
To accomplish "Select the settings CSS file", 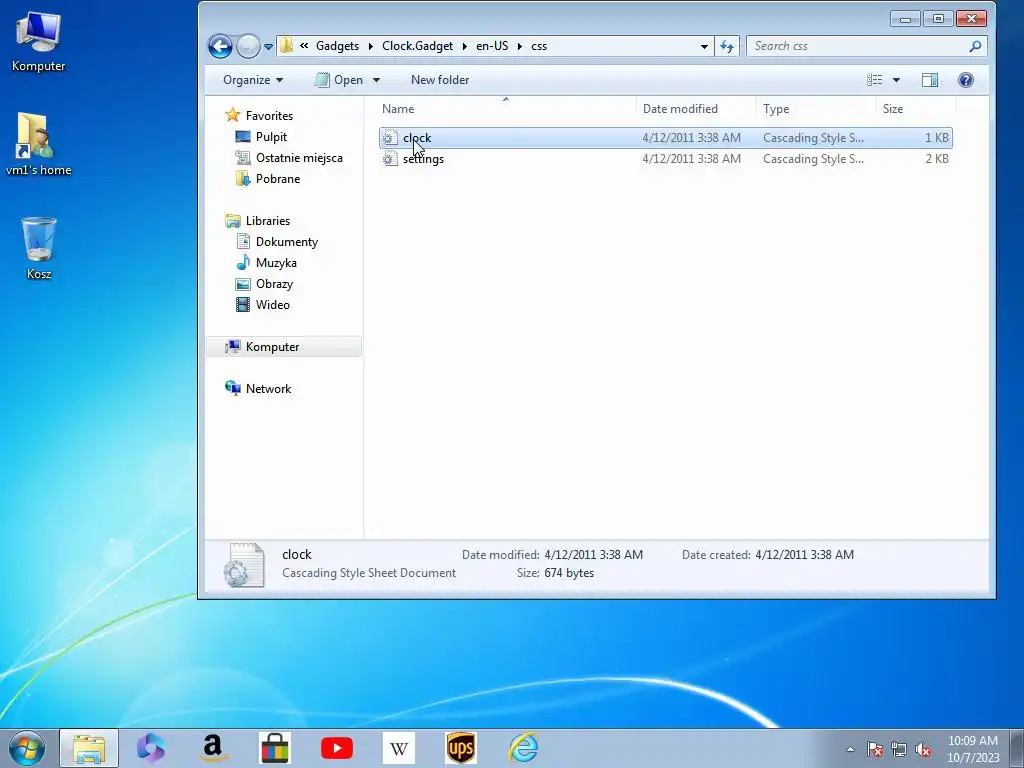I will coord(665,159).
